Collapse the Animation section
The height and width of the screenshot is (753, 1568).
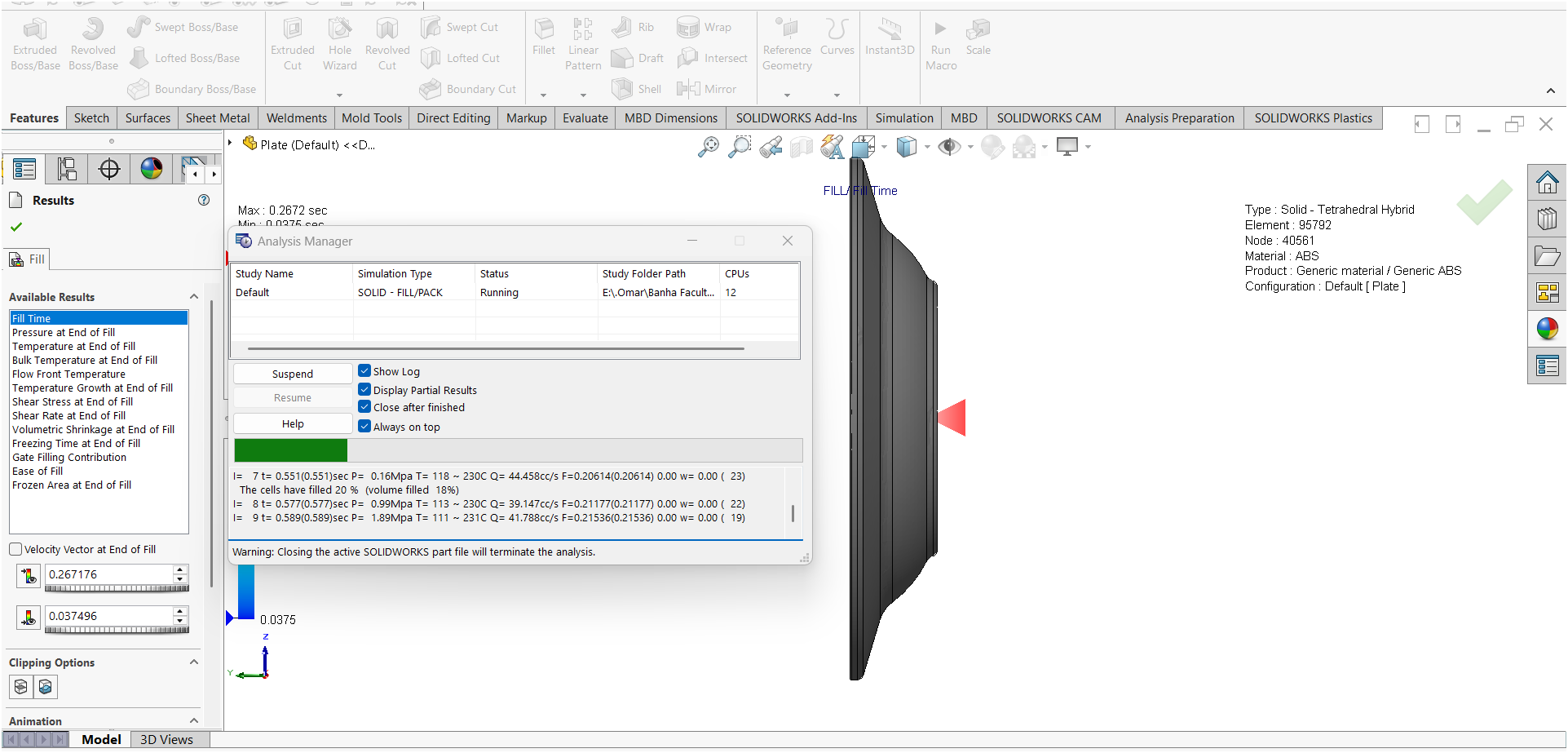(194, 721)
